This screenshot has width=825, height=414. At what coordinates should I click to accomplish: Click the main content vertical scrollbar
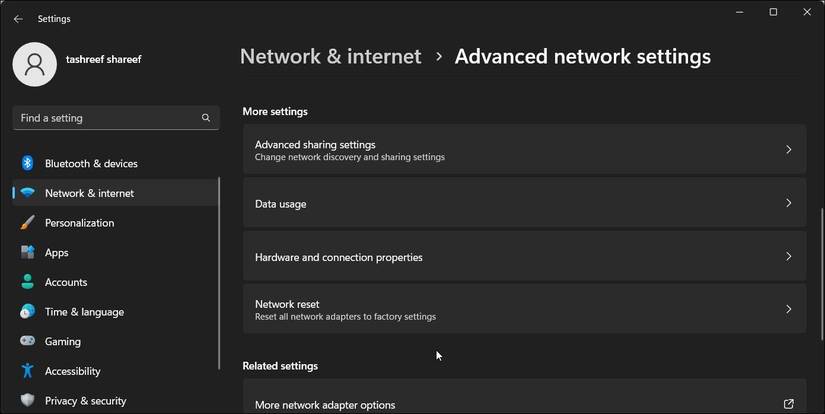click(x=819, y=270)
